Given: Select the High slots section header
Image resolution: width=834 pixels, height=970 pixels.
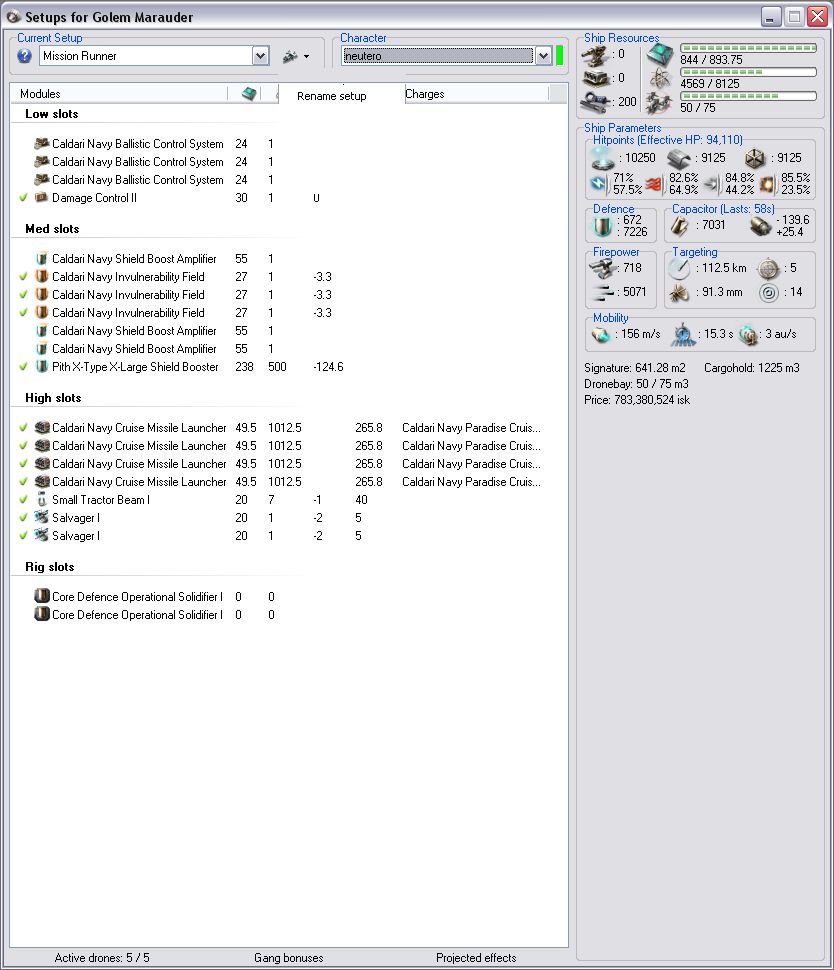Looking at the screenshot, I should (53, 398).
